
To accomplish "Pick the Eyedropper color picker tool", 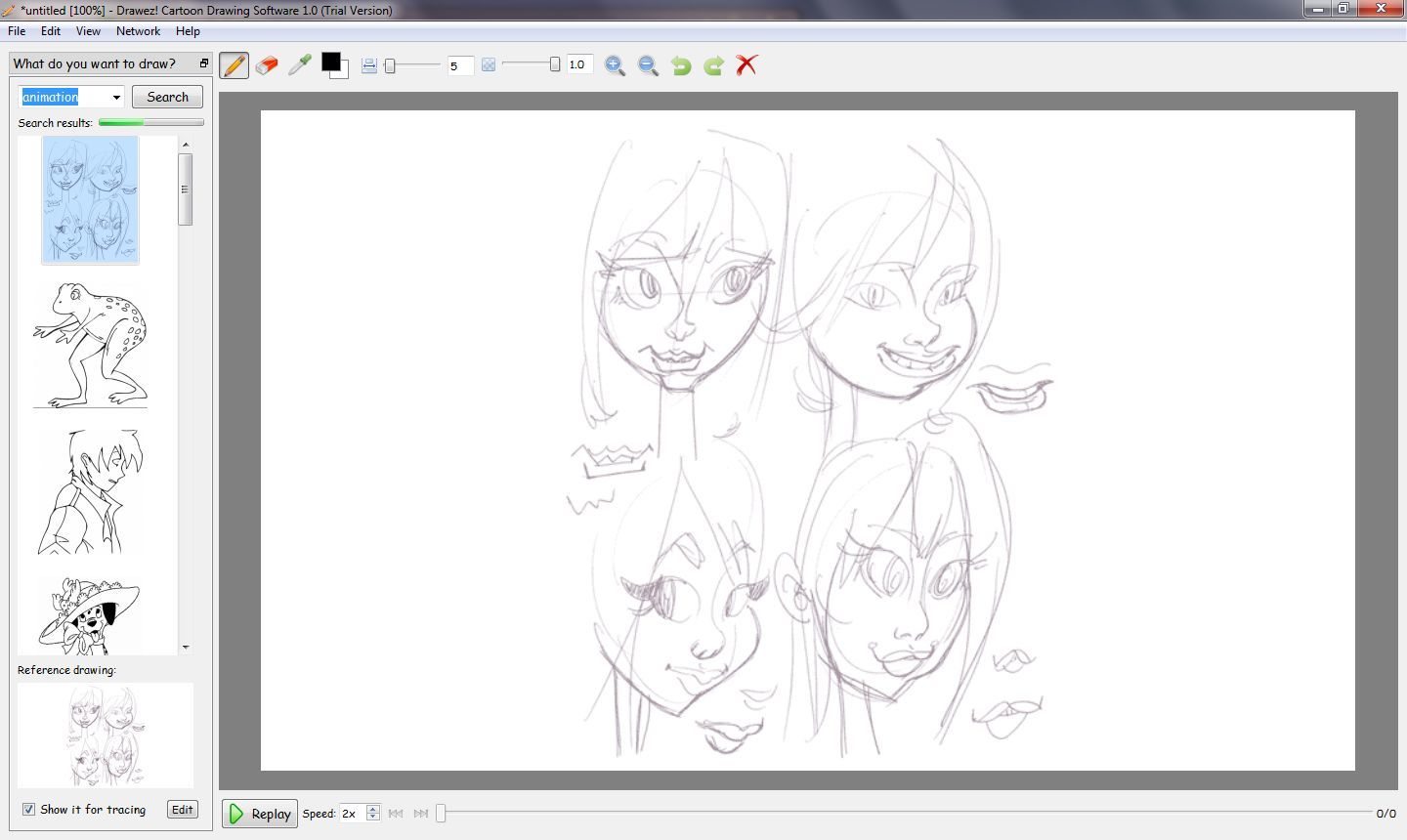I will click(x=300, y=65).
